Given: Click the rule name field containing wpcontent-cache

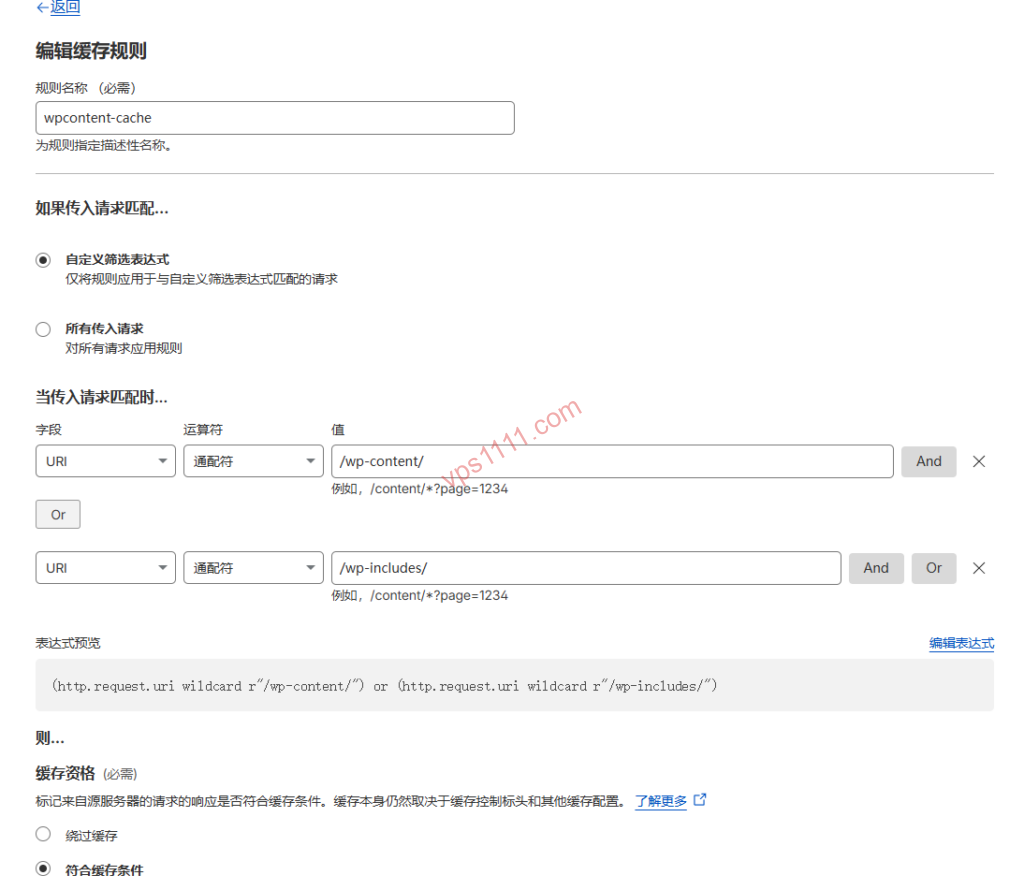Looking at the screenshot, I should point(275,118).
